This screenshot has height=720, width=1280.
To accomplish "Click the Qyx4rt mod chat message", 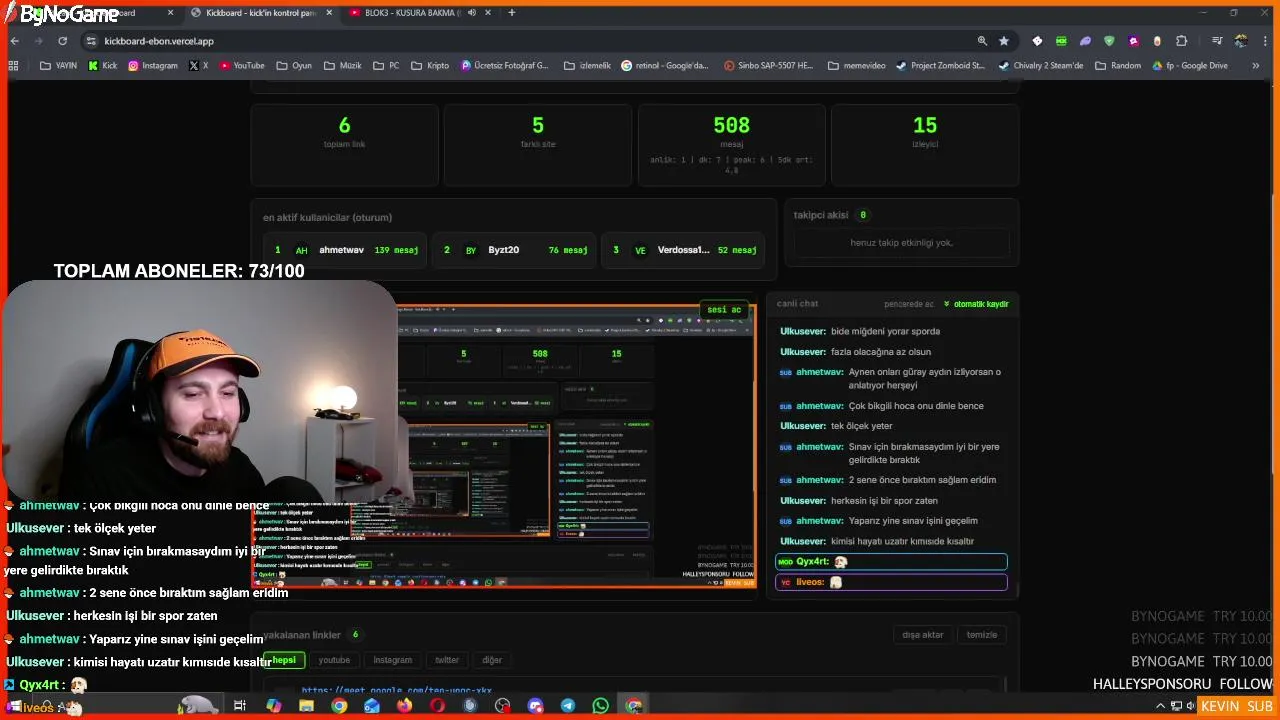I will pyautogui.click(x=891, y=562).
